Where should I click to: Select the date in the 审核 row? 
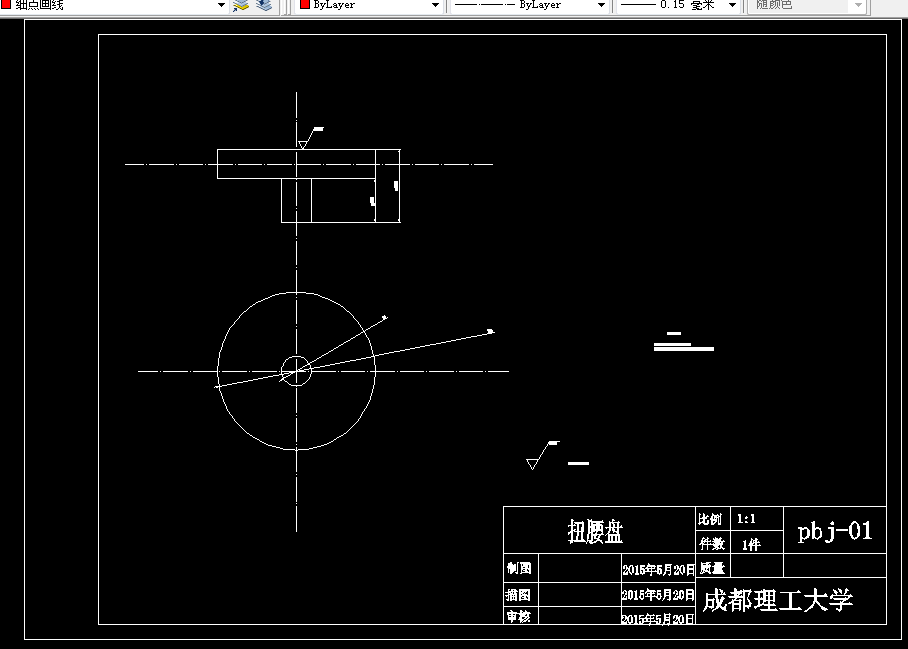coord(658,619)
